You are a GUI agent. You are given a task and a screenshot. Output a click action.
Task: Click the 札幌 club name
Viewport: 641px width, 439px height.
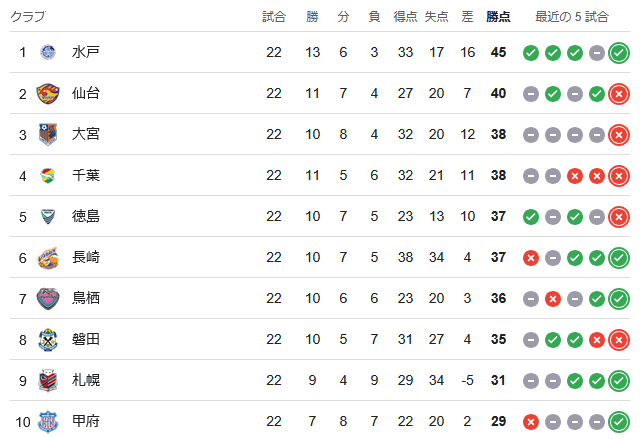(86, 380)
